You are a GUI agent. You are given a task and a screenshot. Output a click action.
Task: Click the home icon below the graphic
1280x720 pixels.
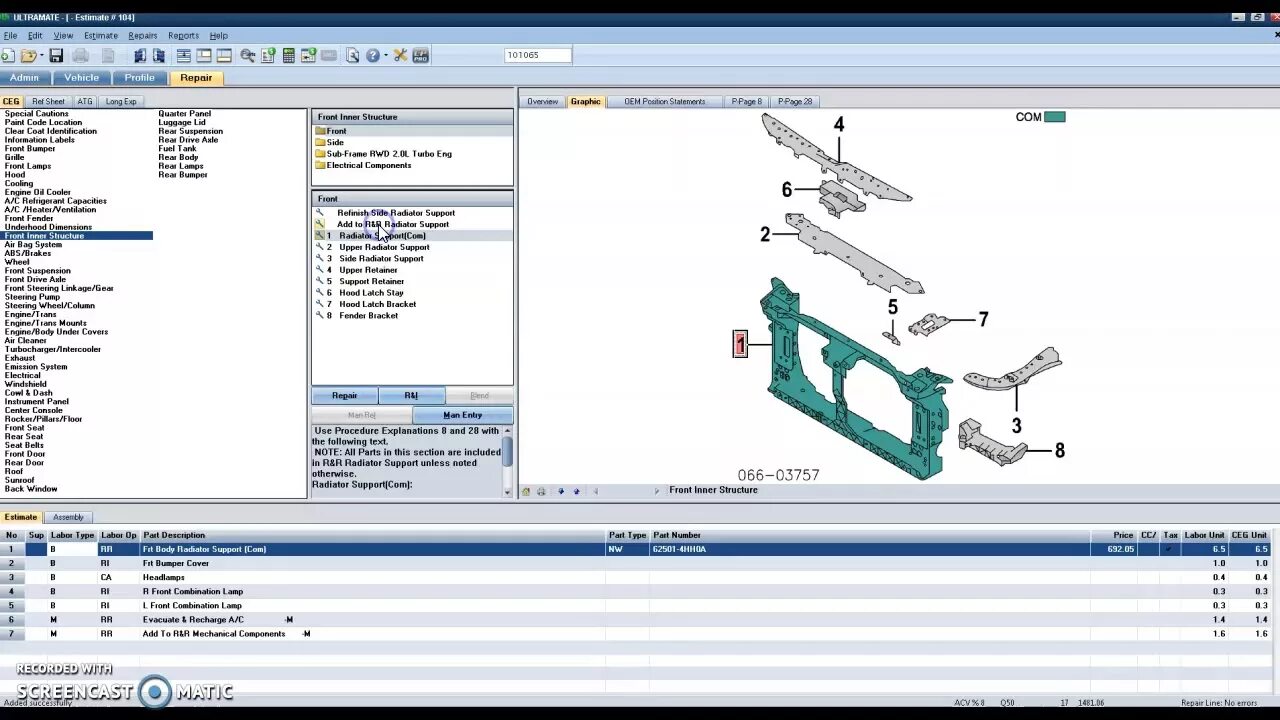pyautogui.click(x=526, y=491)
